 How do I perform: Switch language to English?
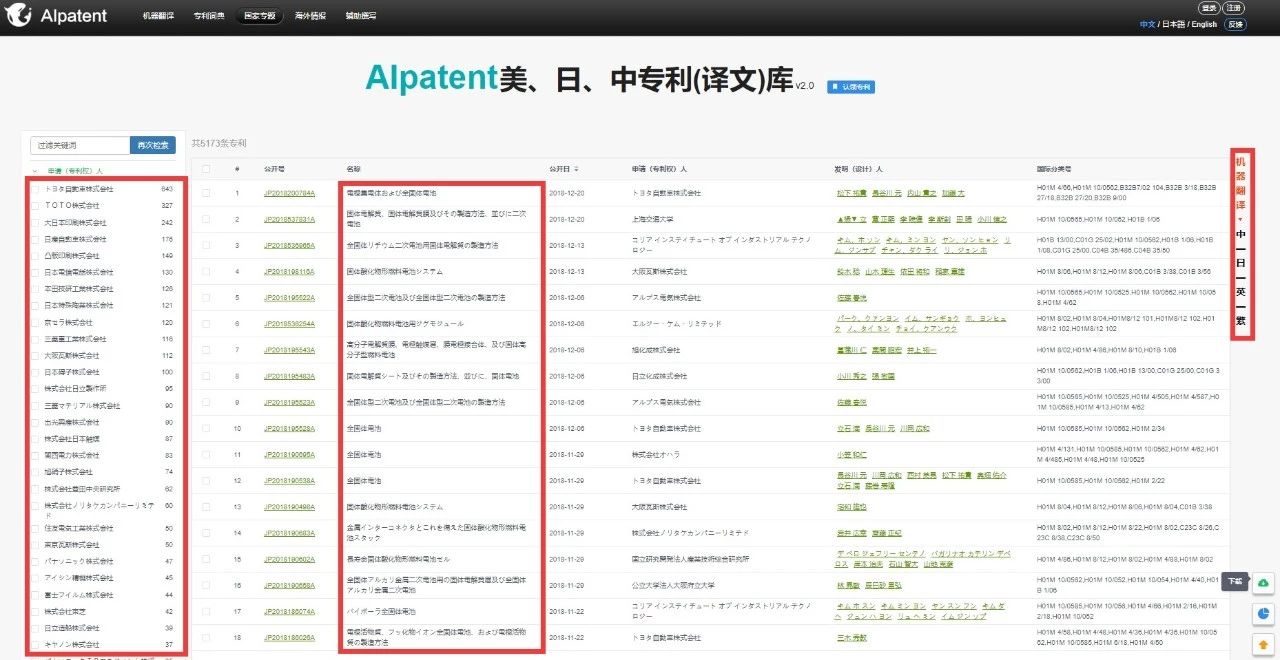tap(1204, 24)
